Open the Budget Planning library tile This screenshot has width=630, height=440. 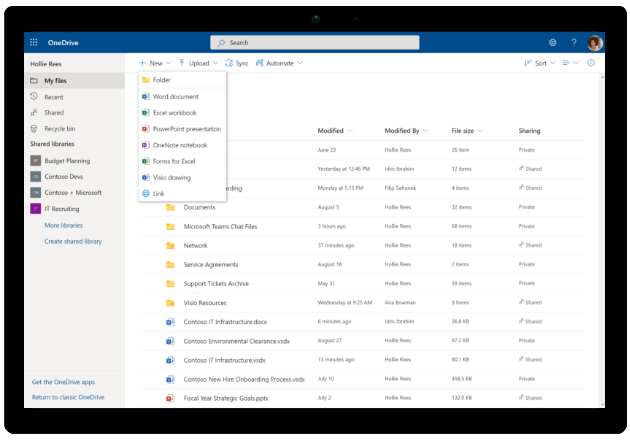pos(35,161)
